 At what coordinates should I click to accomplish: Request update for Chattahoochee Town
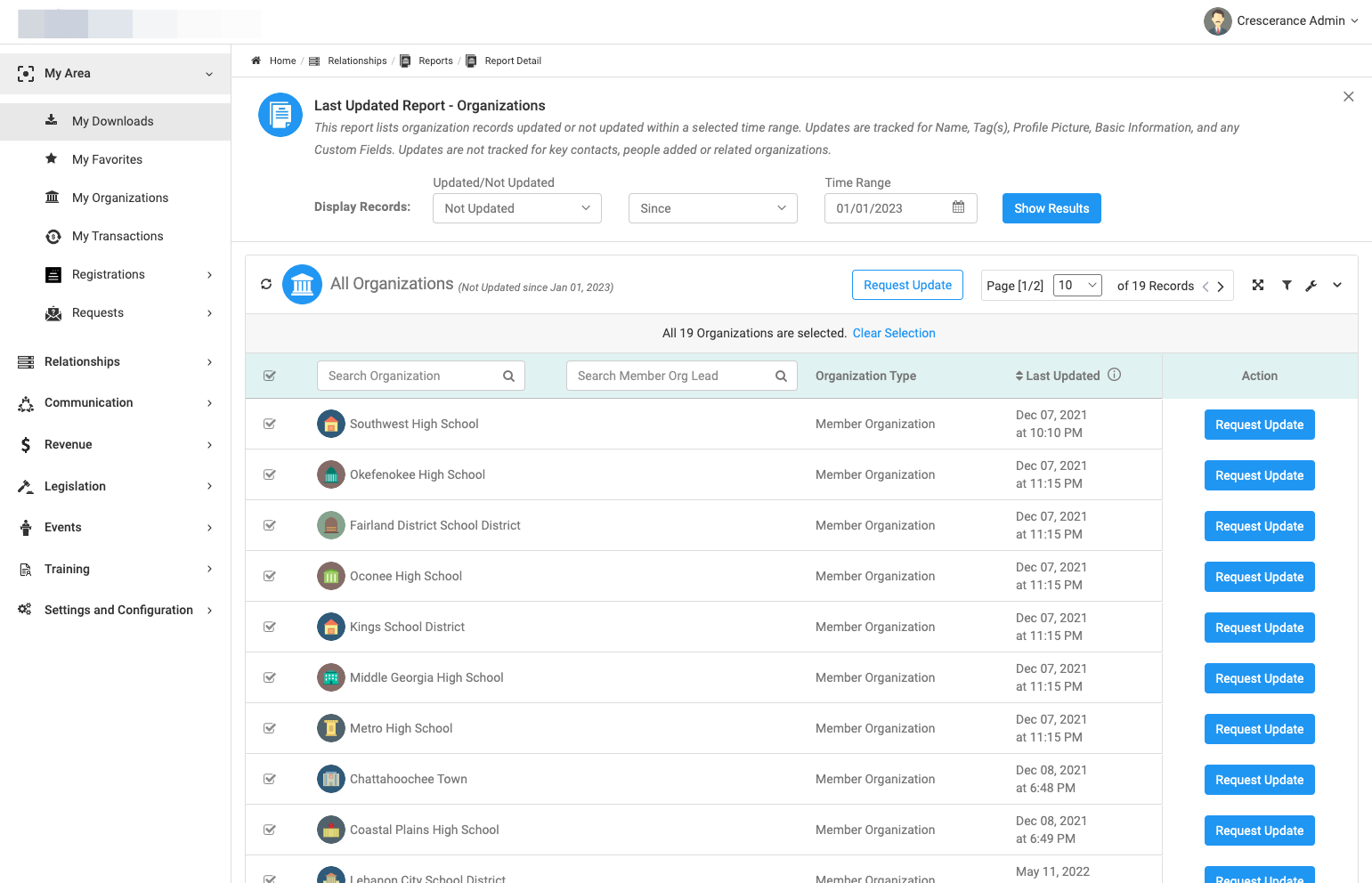pos(1259,780)
